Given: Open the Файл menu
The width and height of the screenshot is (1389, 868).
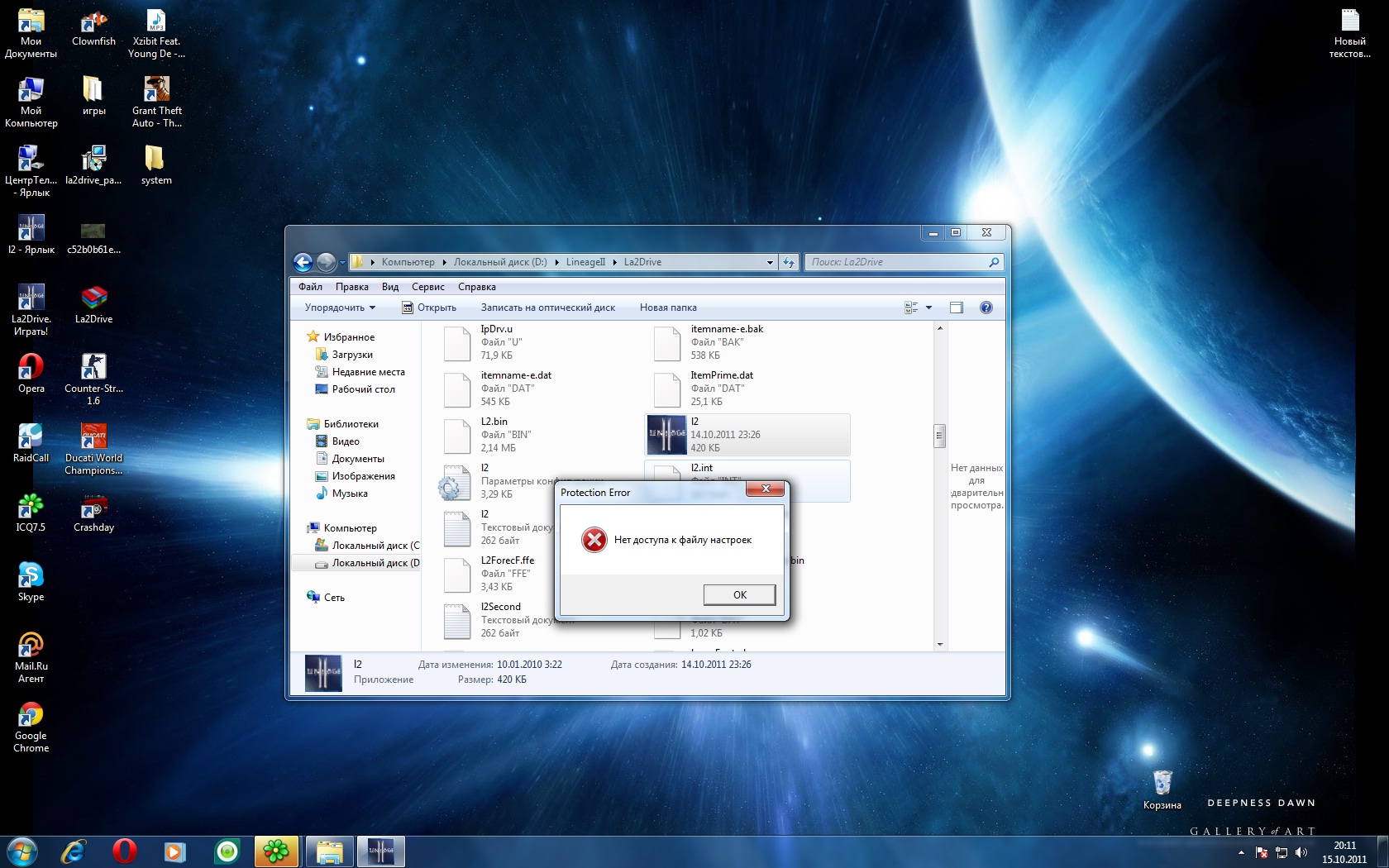Looking at the screenshot, I should click(x=311, y=287).
